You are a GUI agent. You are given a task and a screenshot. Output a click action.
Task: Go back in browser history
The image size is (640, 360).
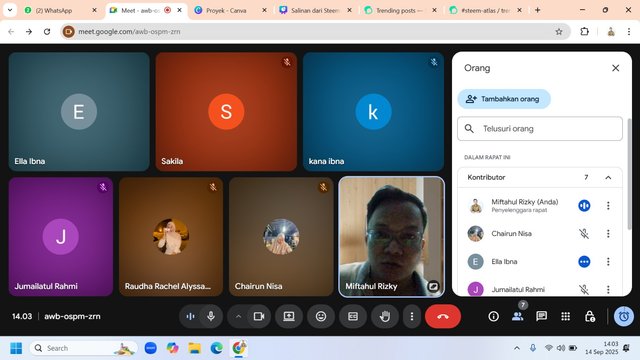(11, 31)
